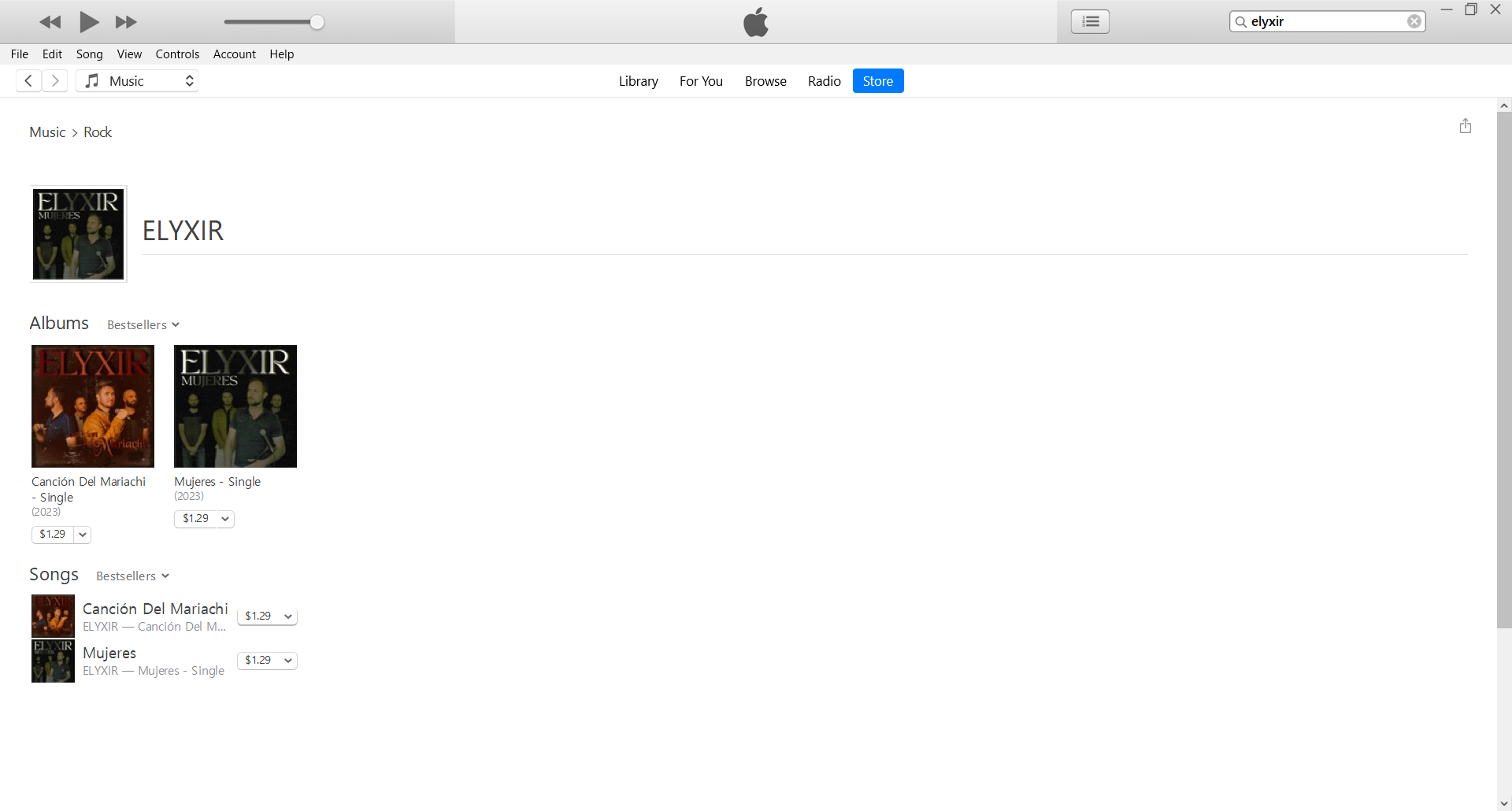Switch to the Browse tab
1512x811 pixels.
pos(765,81)
